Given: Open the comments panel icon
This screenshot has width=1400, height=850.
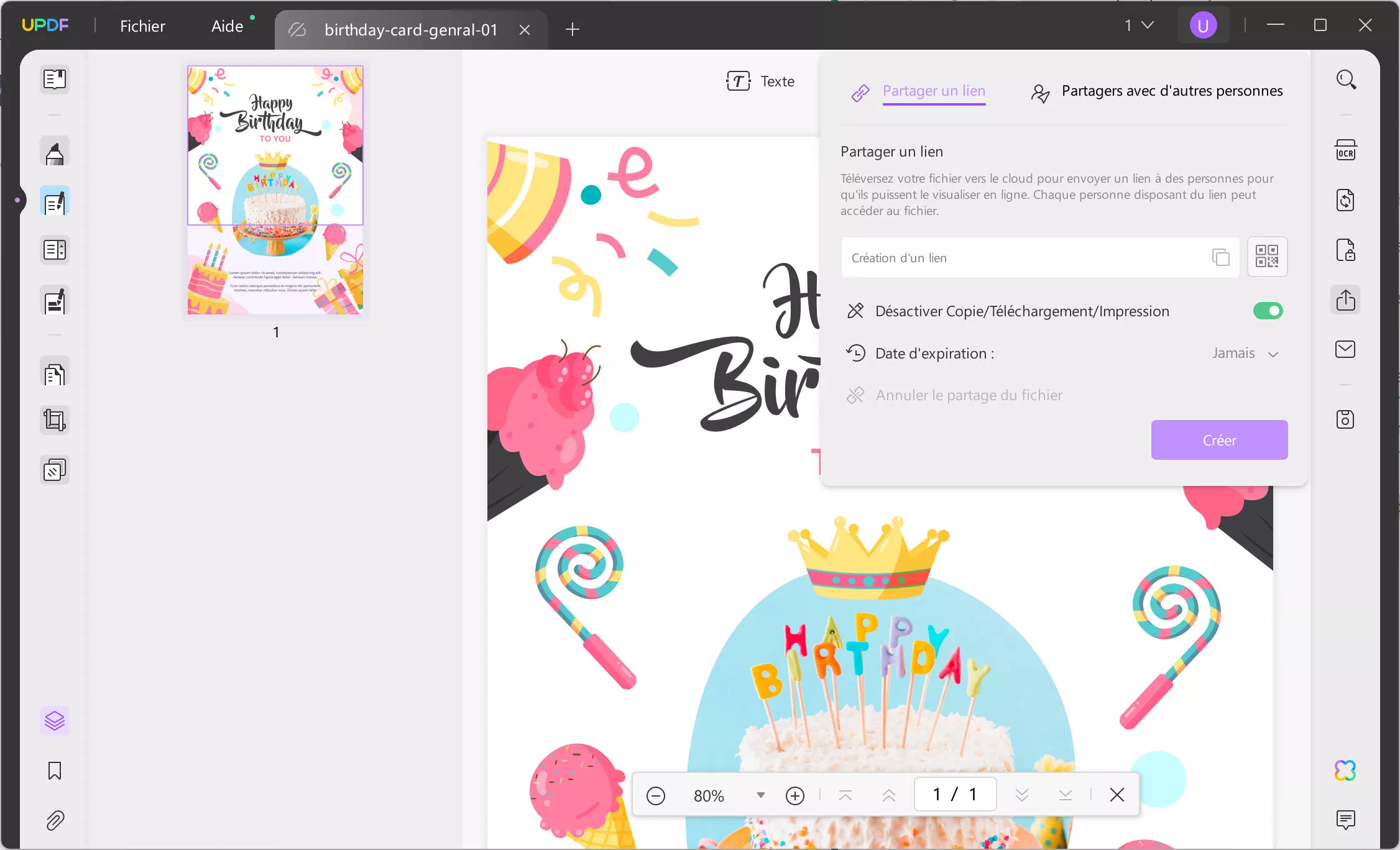Looking at the screenshot, I should pos(1346,820).
